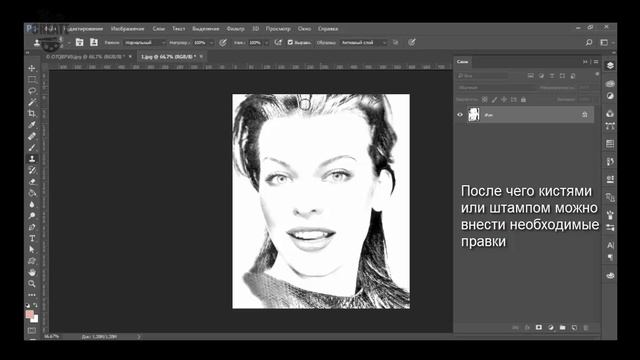Toggle the Выравн. aligned checkbox
The height and width of the screenshot is (360, 640).
tap(290, 42)
